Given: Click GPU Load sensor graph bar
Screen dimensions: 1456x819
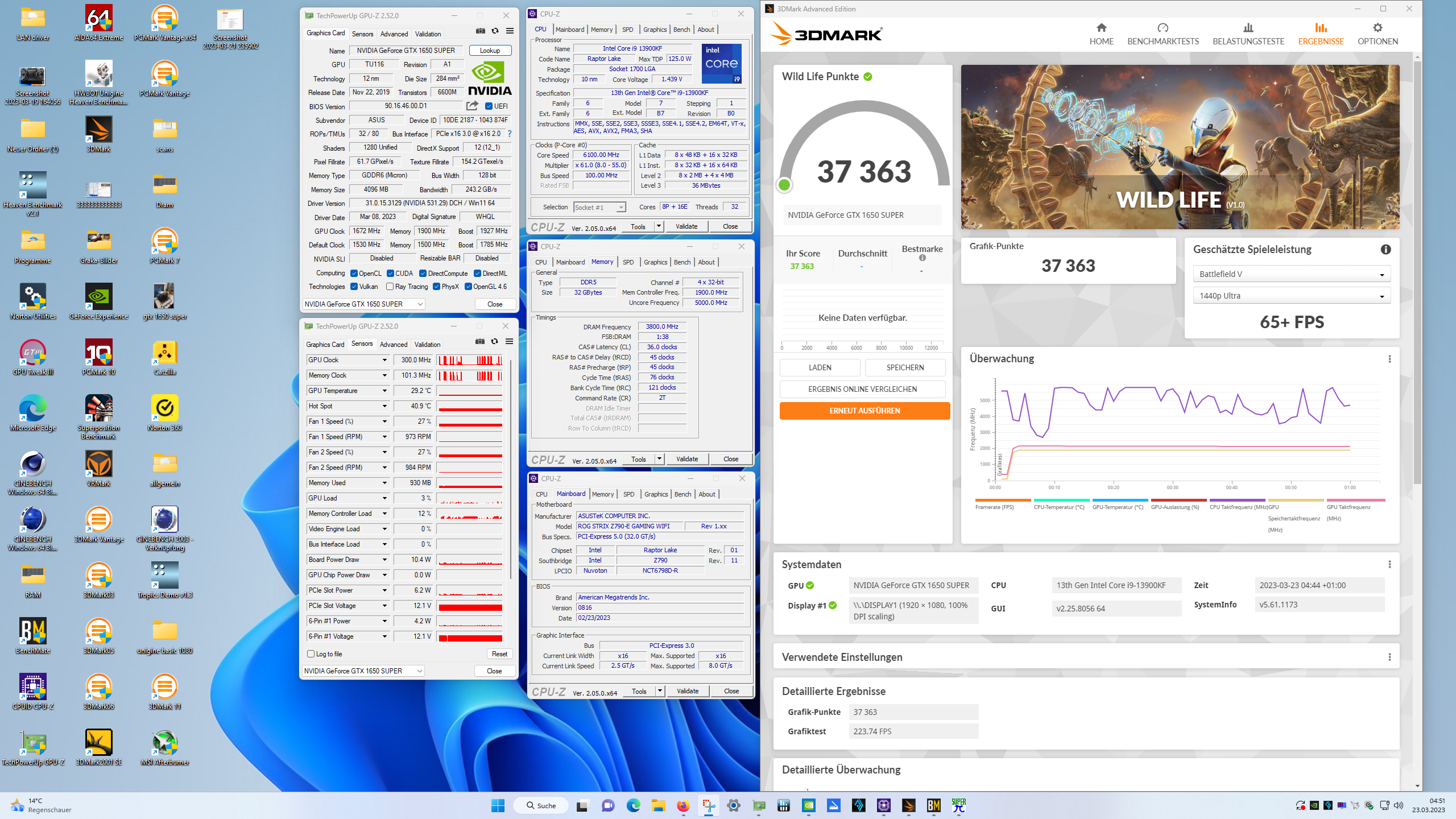Looking at the screenshot, I should 470,498.
